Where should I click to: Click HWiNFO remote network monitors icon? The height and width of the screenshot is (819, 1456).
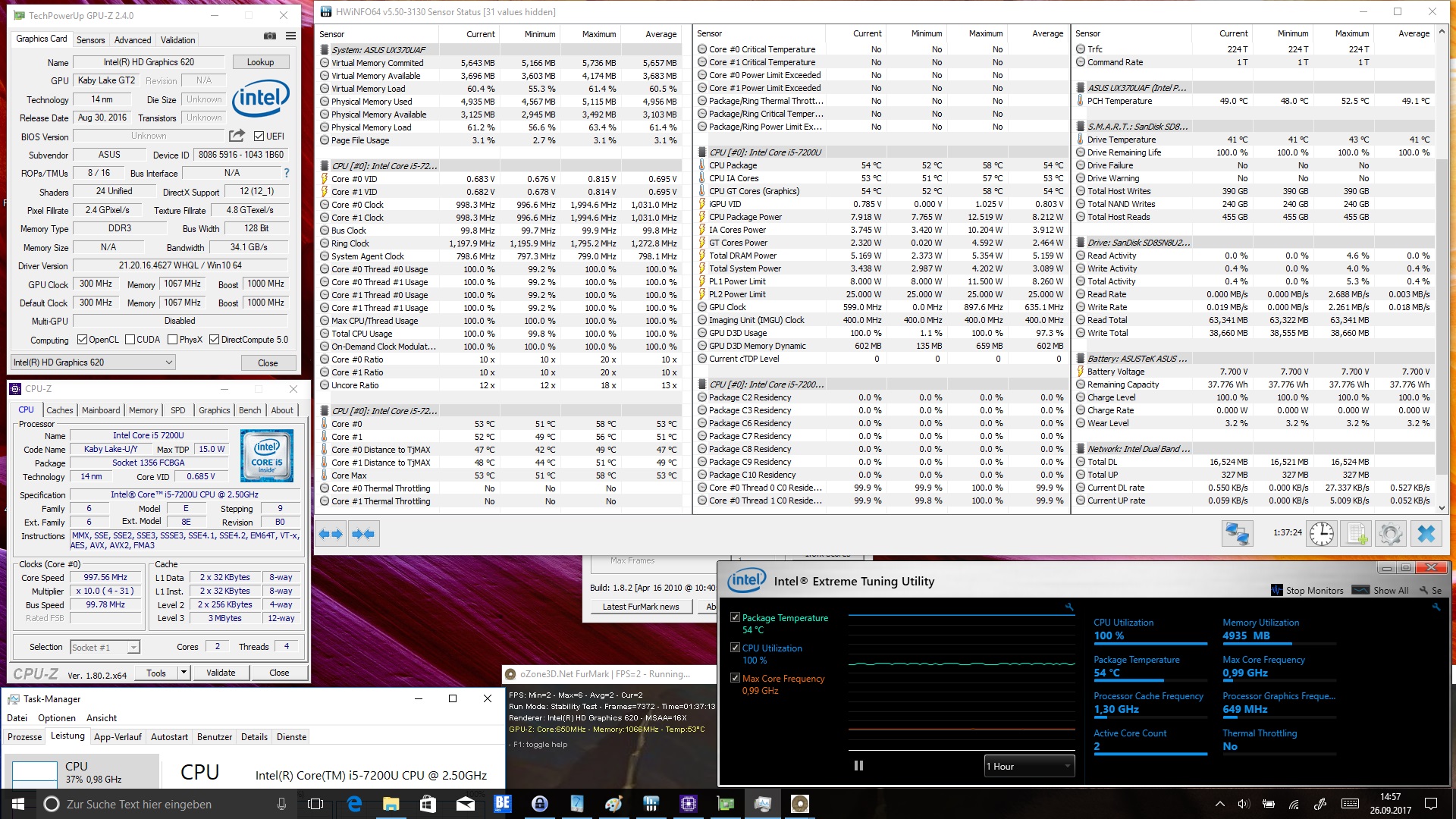(1237, 534)
